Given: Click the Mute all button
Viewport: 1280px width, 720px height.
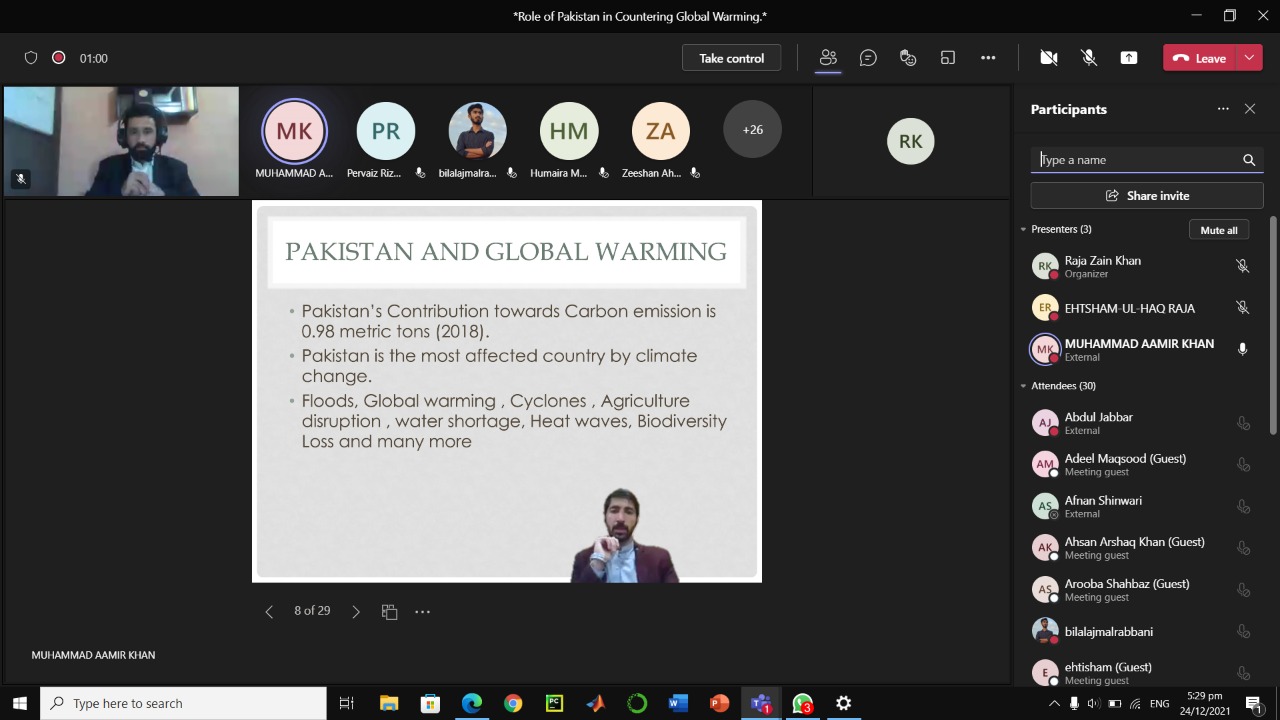Looking at the screenshot, I should [1218, 230].
